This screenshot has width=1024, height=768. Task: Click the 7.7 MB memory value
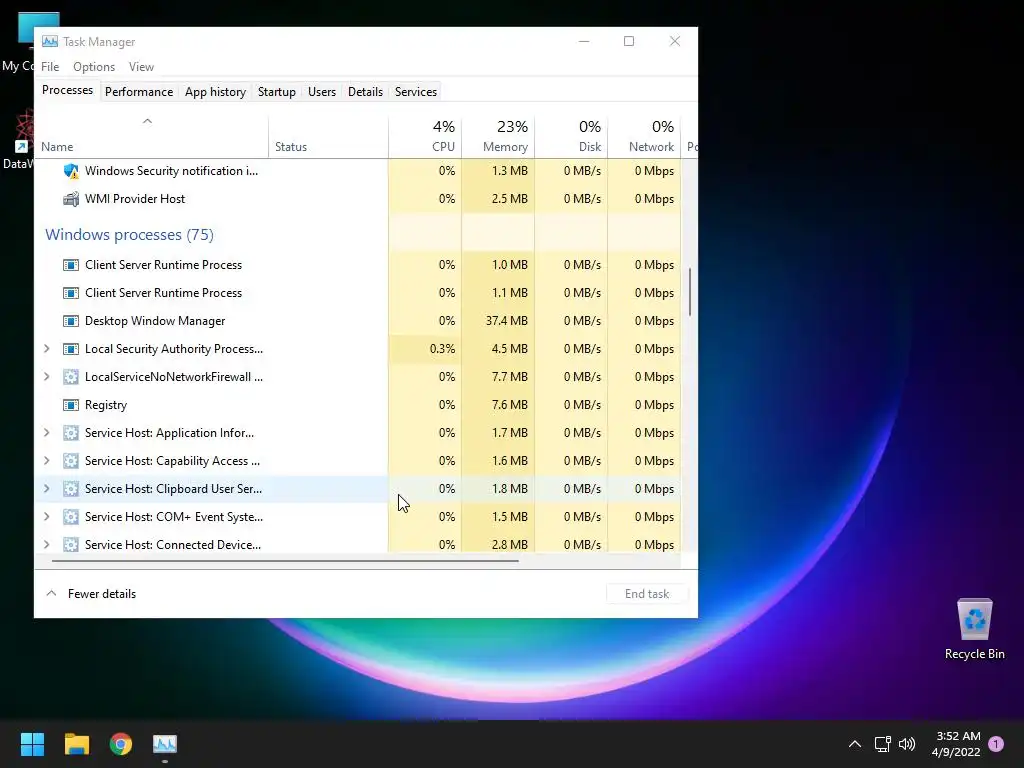coord(509,377)
